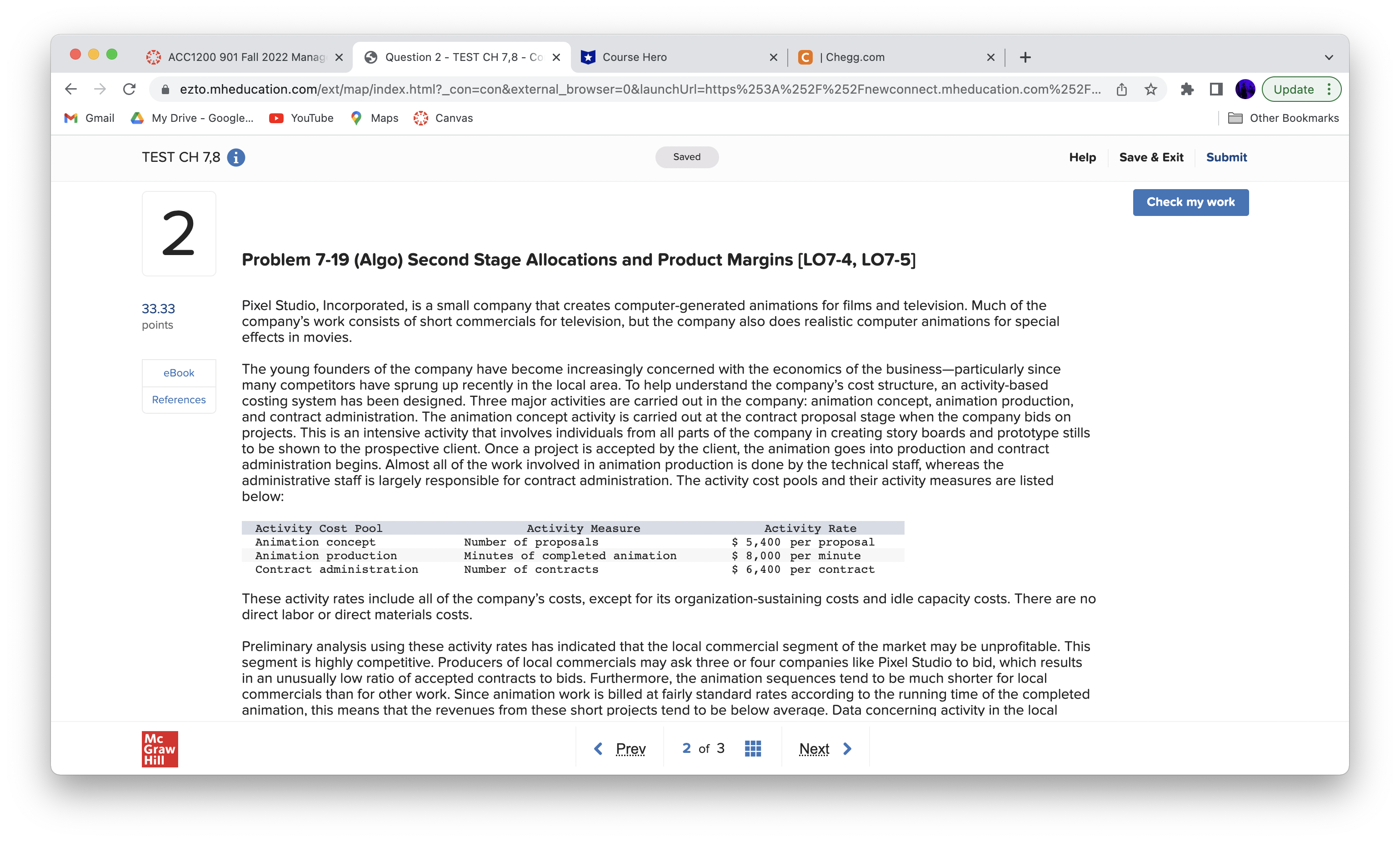The image size is (1400, 842).
Task: Go to the Next question
Action: pyautogui.click(x=824, y=748)
